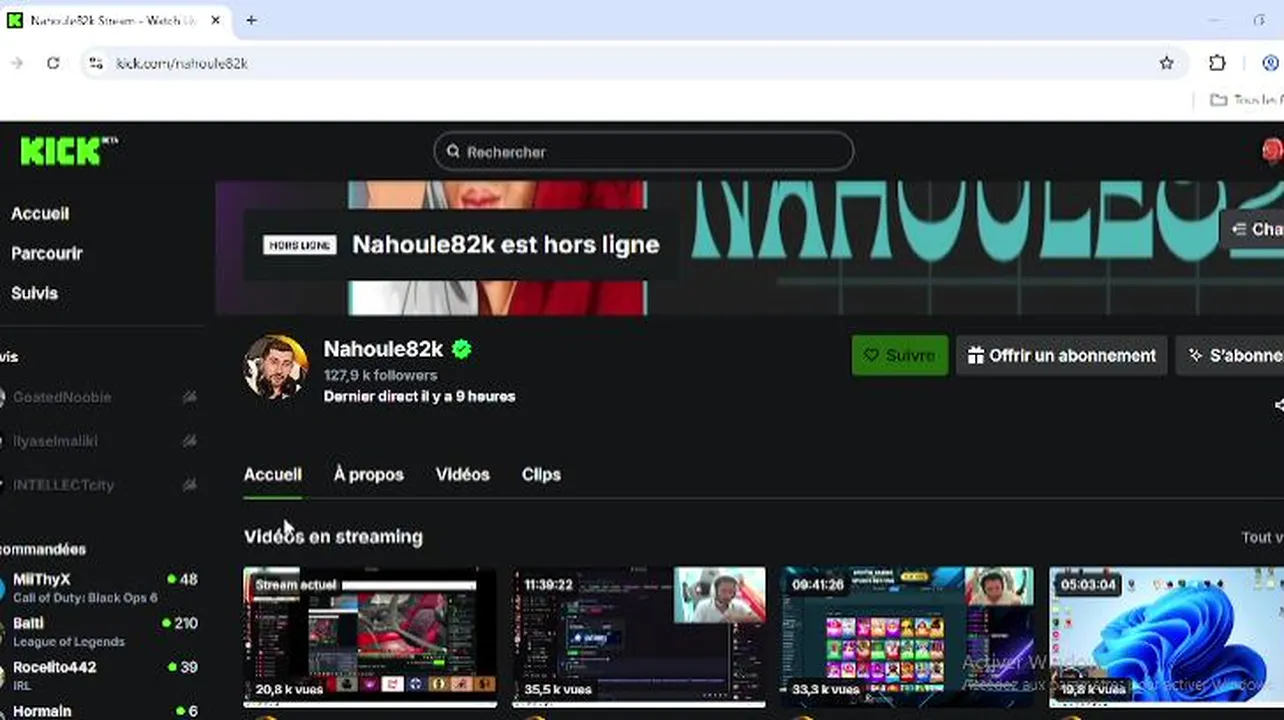Switch to the À propos tab

click(x=369, y=475)
